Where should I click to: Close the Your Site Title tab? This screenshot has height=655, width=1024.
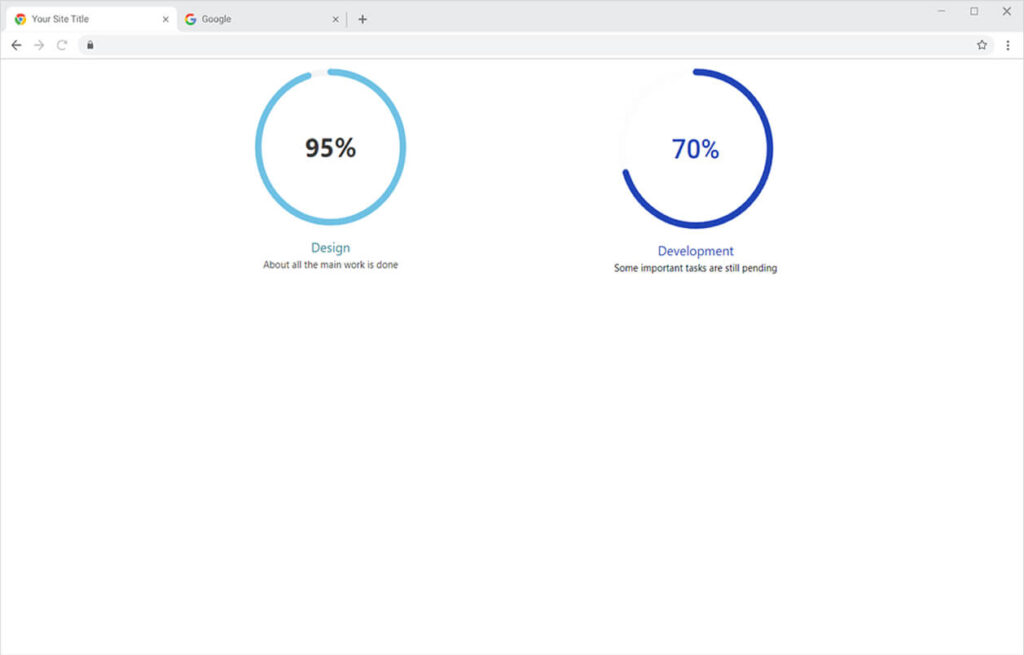[166, 19]
